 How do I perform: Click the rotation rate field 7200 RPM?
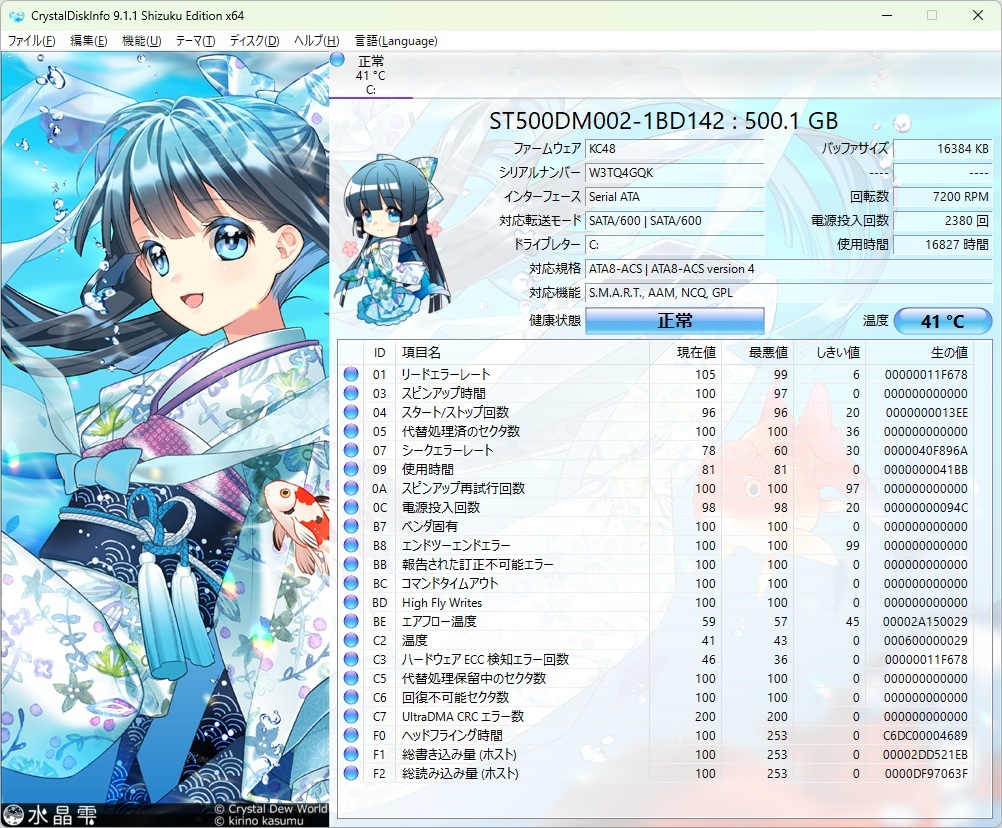[943, 197]
